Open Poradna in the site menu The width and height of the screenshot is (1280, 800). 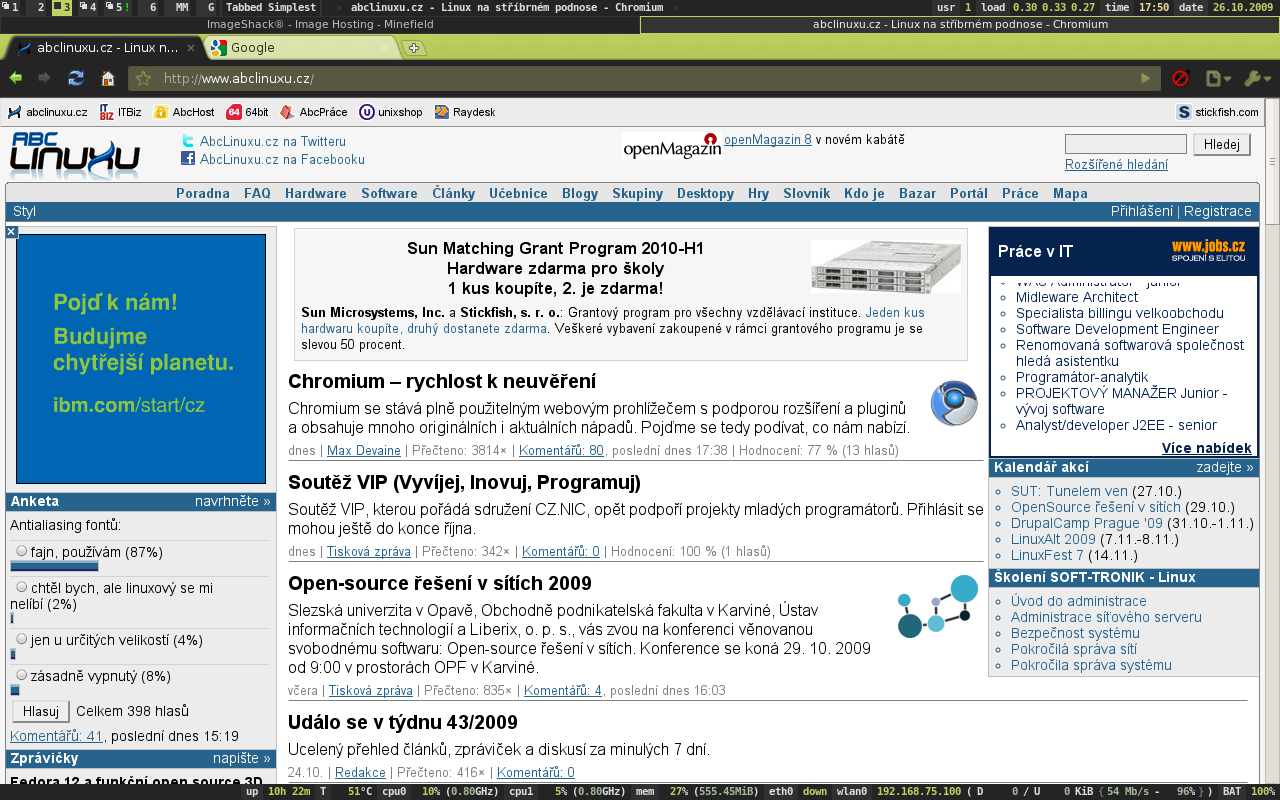(203, 193)
